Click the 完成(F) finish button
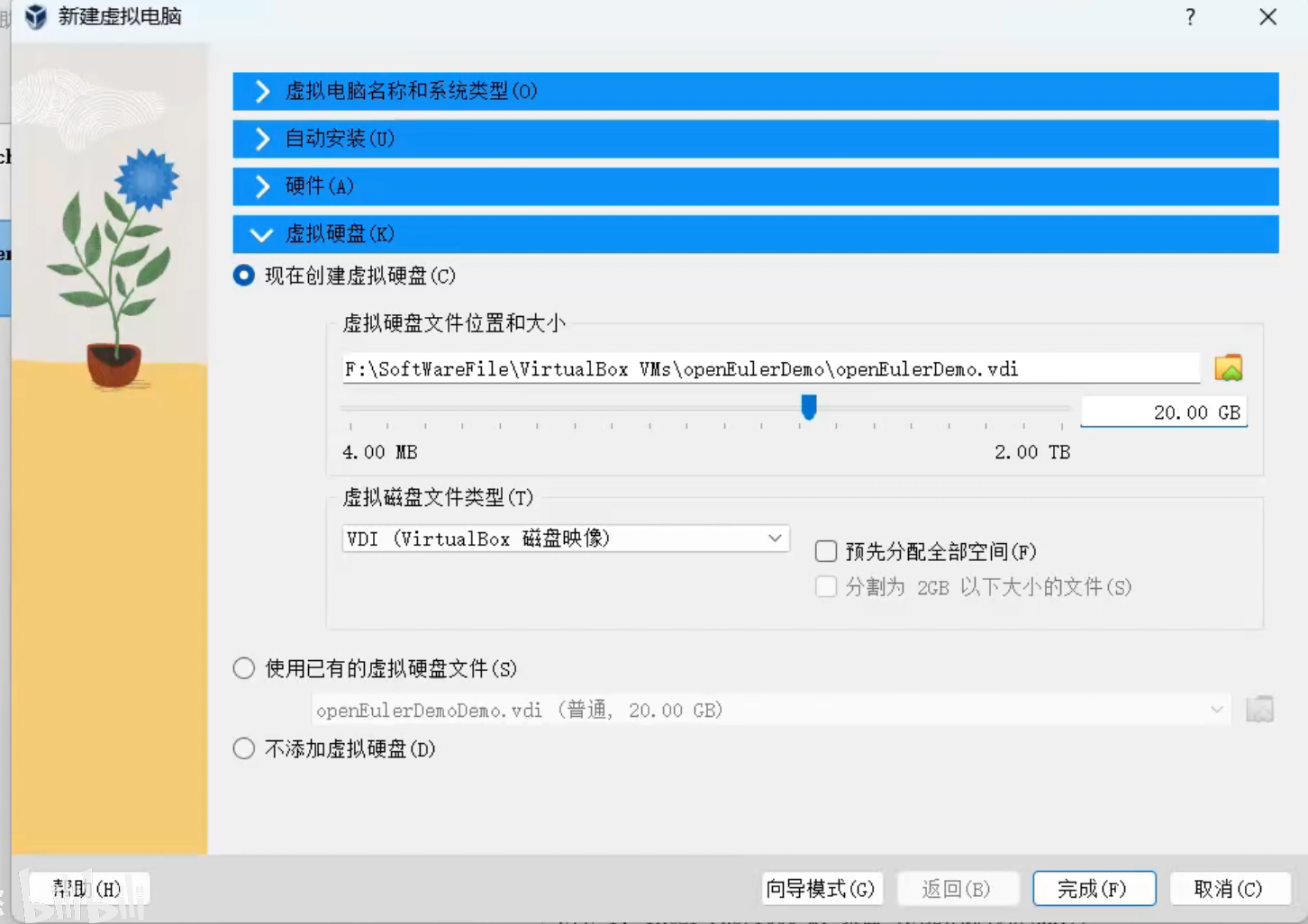This screenshot has width=1308, height=924. [1094, 889]
